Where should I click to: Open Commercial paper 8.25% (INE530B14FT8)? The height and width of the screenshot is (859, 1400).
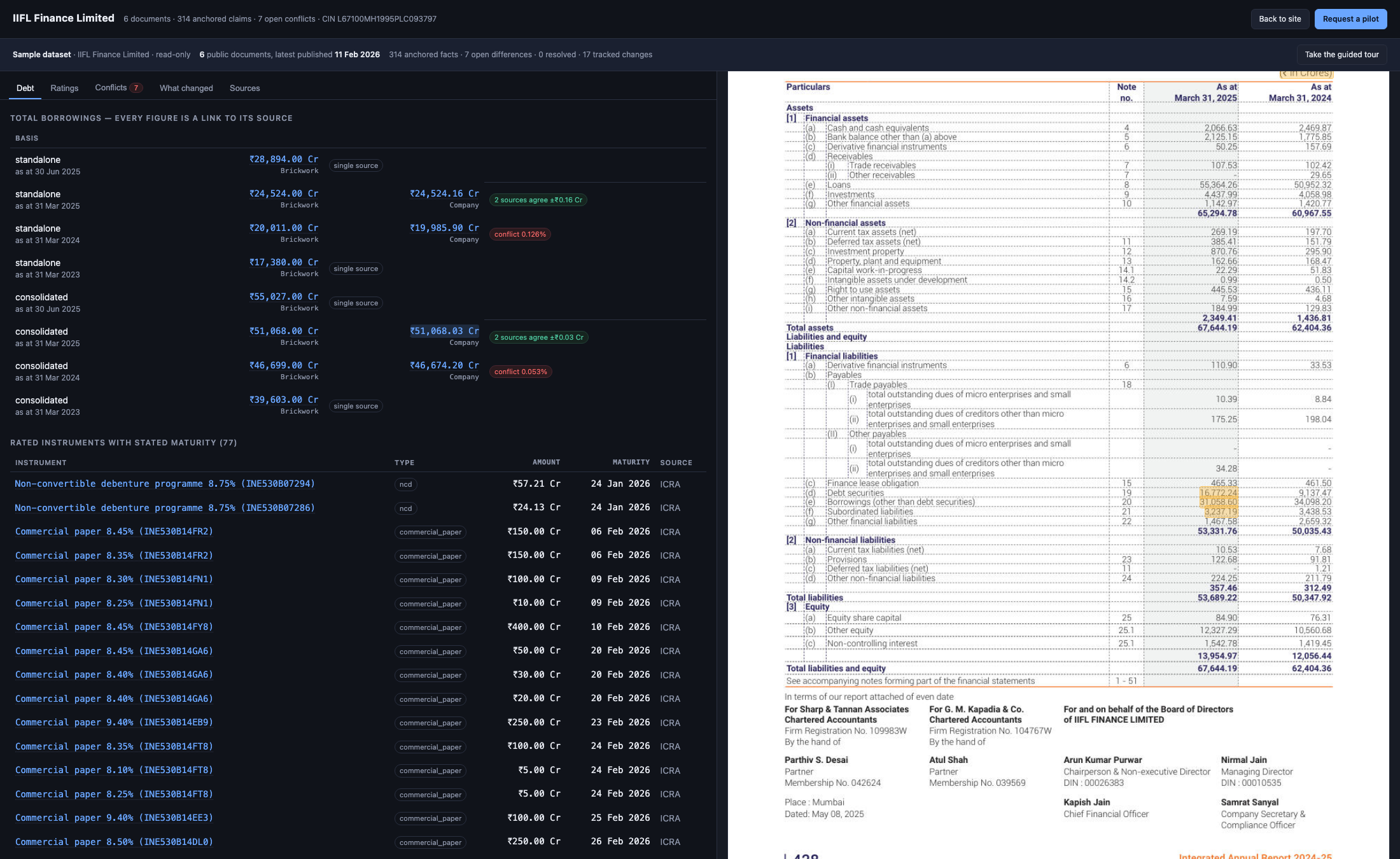(x=114, y=794)
